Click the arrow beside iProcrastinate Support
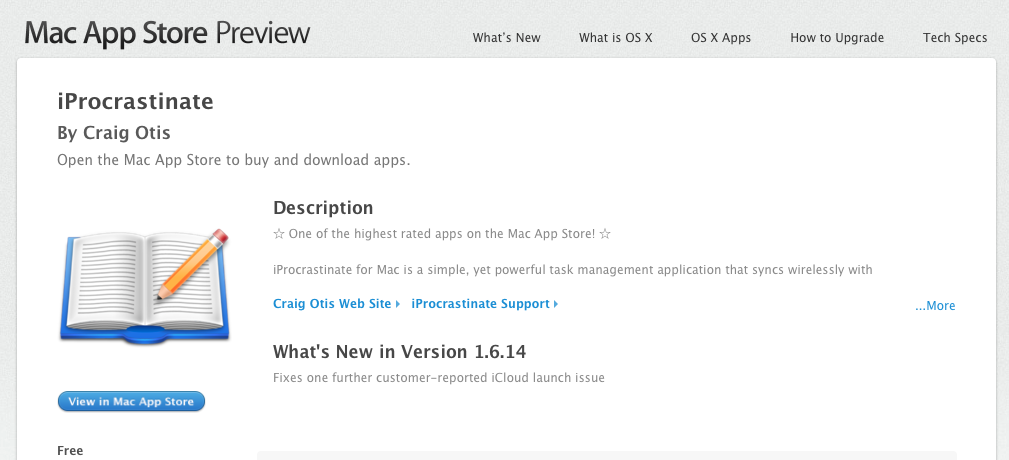This screenshot has height=460, width=1009. coord(556,304)
